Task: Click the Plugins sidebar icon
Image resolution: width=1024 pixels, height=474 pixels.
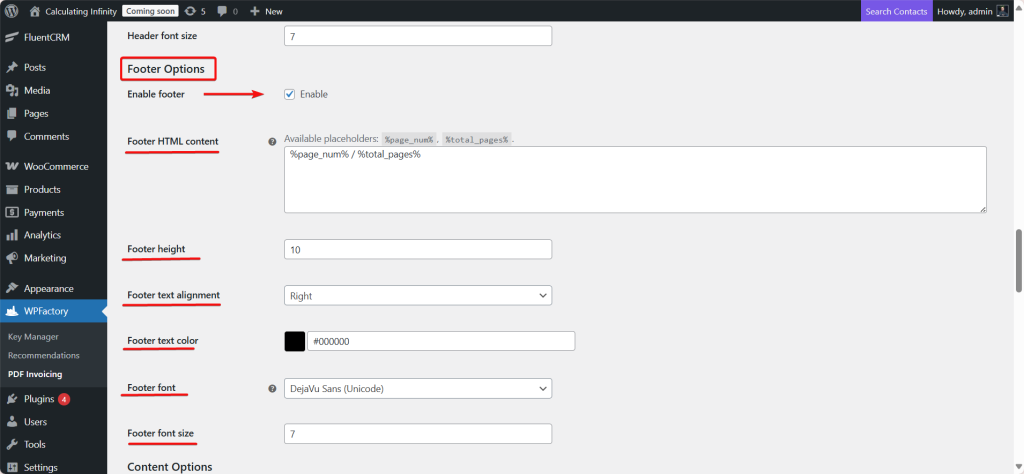Action: [x=12, y=399]
